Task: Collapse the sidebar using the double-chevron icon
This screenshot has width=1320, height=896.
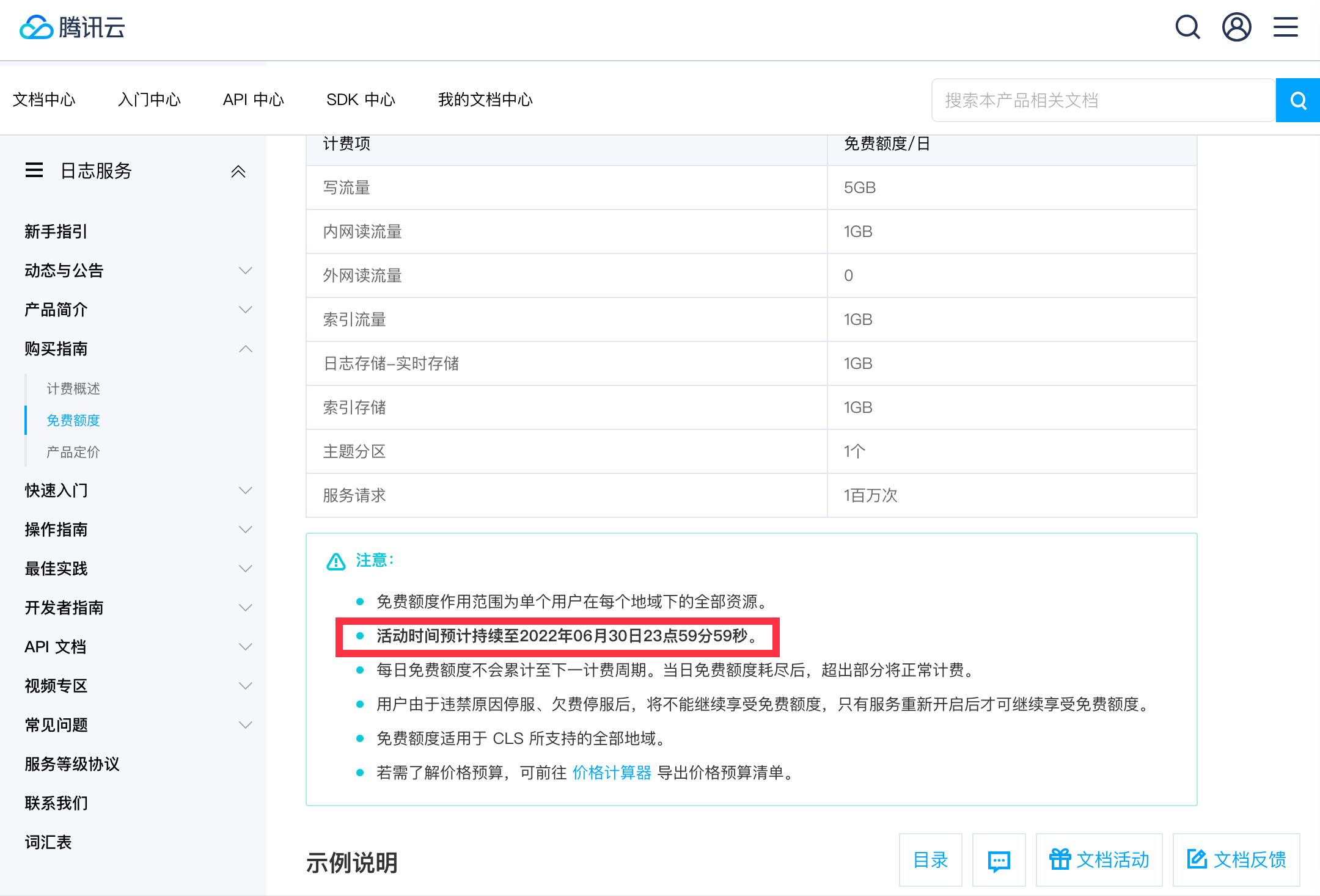Action: tap(238, 171)
